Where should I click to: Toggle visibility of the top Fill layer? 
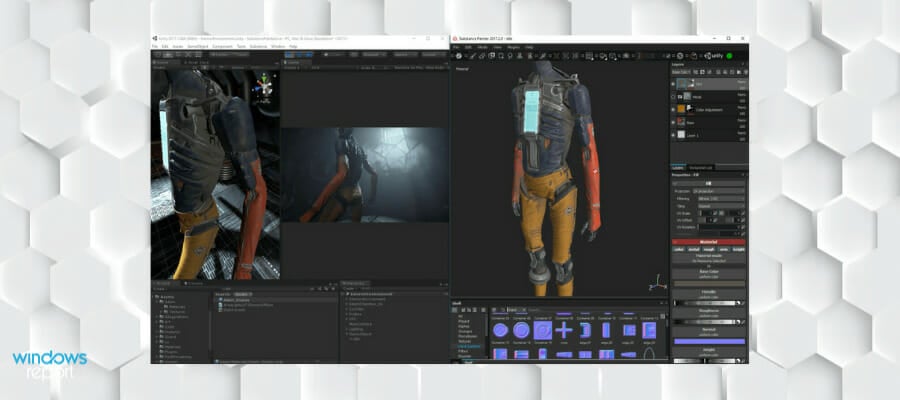pos(673,84)
